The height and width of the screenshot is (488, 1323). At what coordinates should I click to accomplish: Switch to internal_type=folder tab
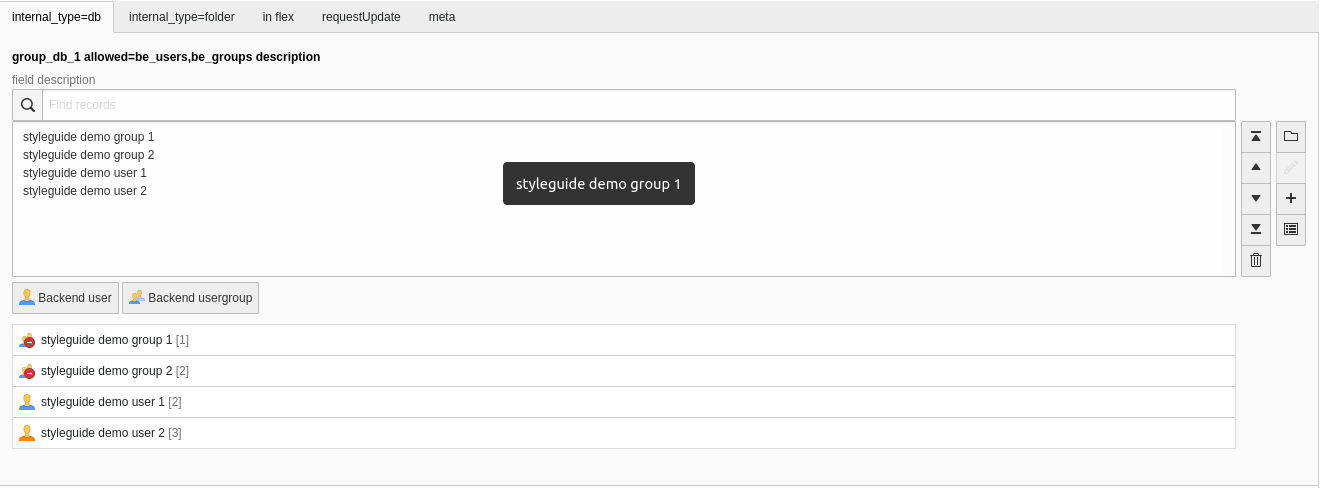coord(182,17)
